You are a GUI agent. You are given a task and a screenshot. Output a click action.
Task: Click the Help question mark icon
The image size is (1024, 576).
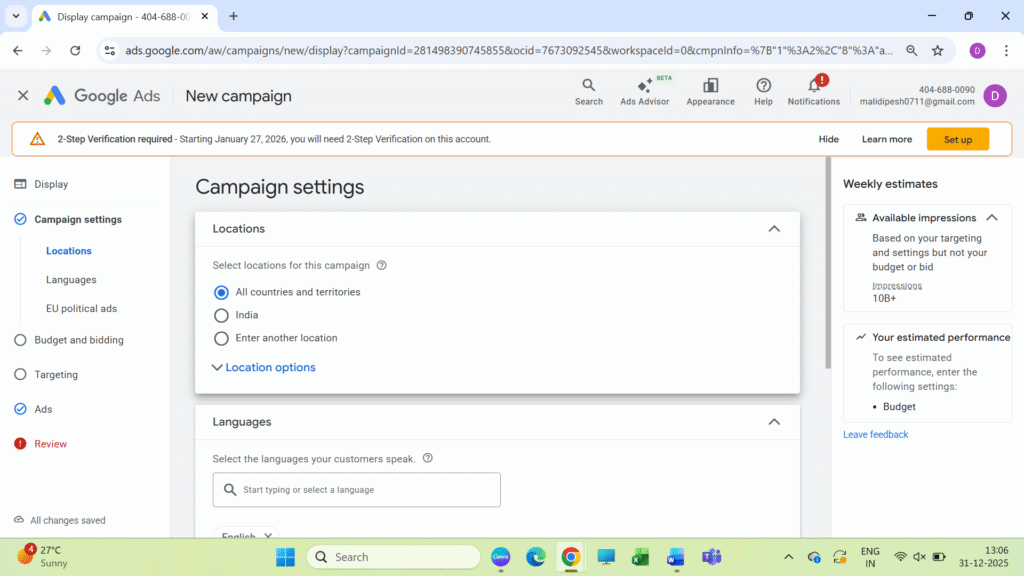(x=763, y=86)
